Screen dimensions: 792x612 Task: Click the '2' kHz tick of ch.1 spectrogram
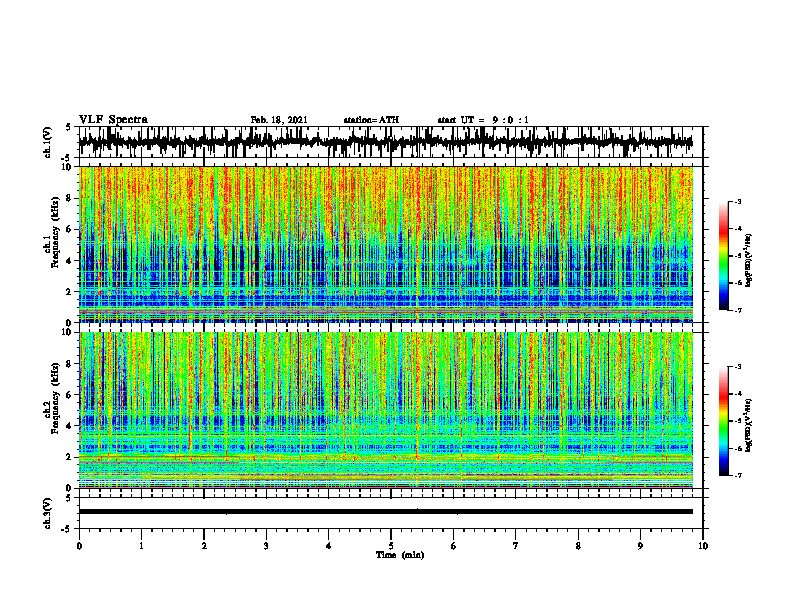click(71, 291)
